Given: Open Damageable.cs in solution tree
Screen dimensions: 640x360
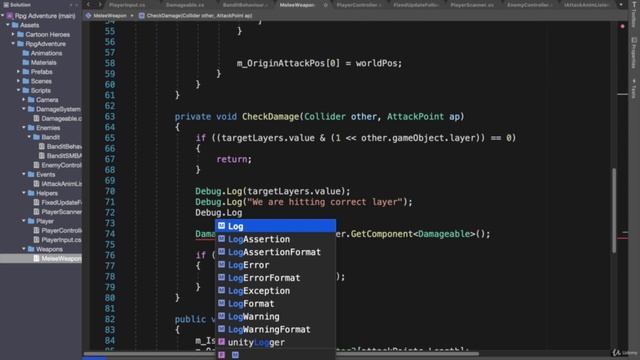Looking at the screenshot, I should click(58, 118).
